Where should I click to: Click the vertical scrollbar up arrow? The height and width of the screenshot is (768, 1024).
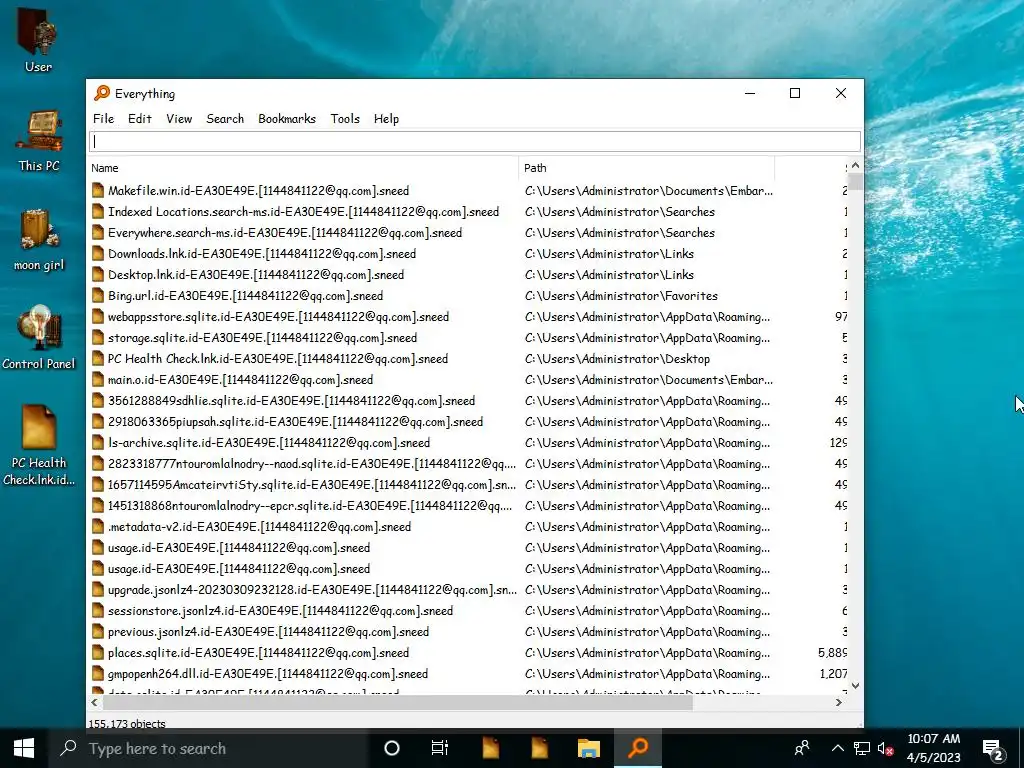(x=856, y=166)
